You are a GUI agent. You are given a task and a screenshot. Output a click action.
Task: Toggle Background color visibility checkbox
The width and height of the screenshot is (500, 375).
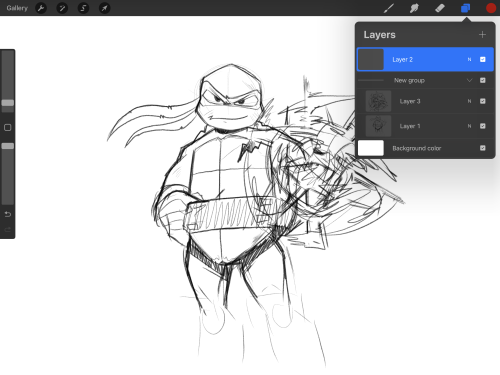[483, 148]
